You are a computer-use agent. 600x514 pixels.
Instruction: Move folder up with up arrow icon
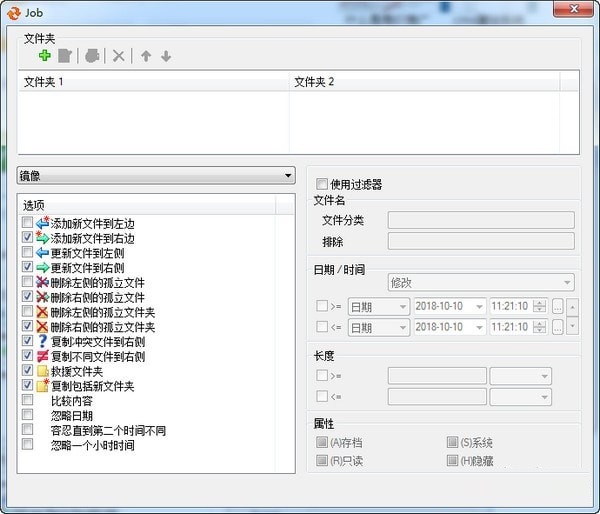tap(146, 56)
